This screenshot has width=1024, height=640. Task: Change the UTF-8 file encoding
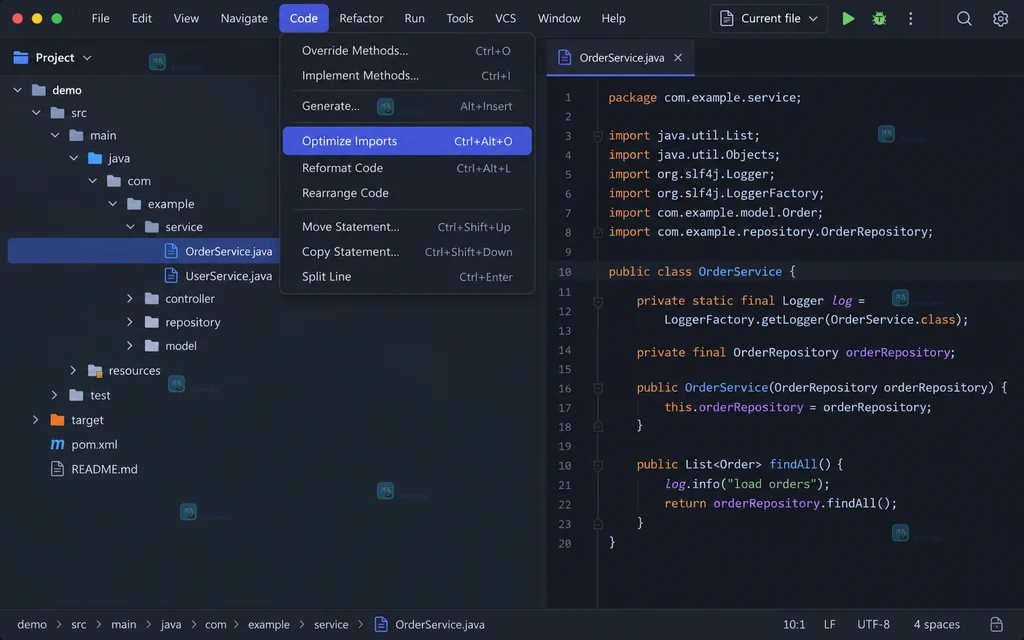pyautogui.click(x=873, y=624)
